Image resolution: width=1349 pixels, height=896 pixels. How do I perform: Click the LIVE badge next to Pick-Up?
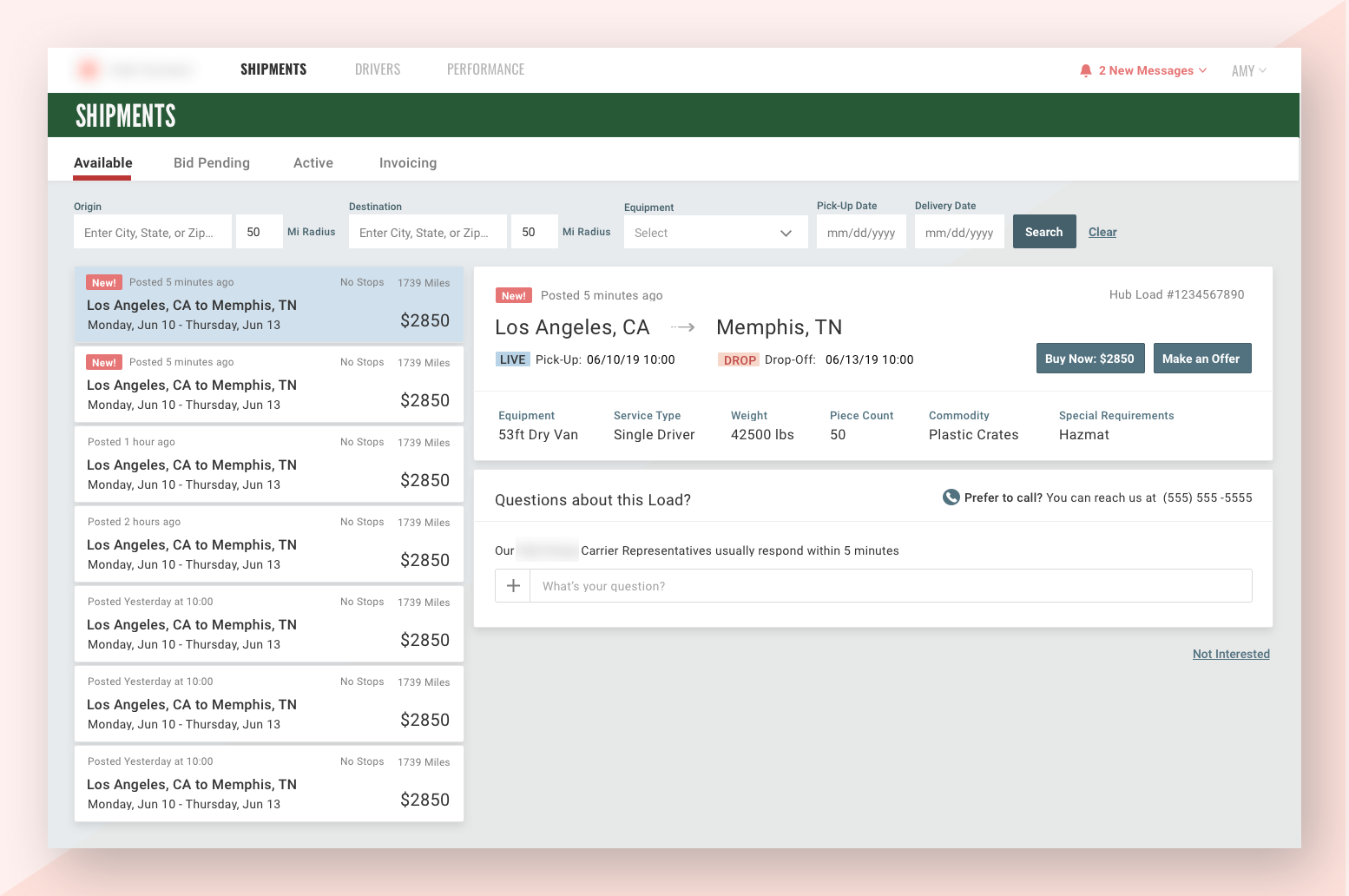(x=512, y=359)
